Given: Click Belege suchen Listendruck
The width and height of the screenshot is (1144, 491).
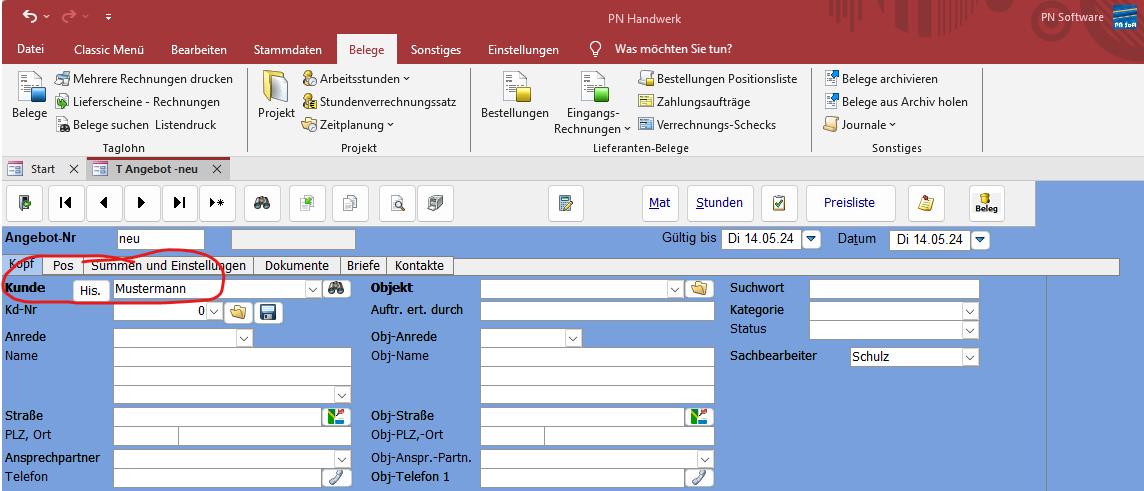Looking at the screenshot, I should pos(136,125).
